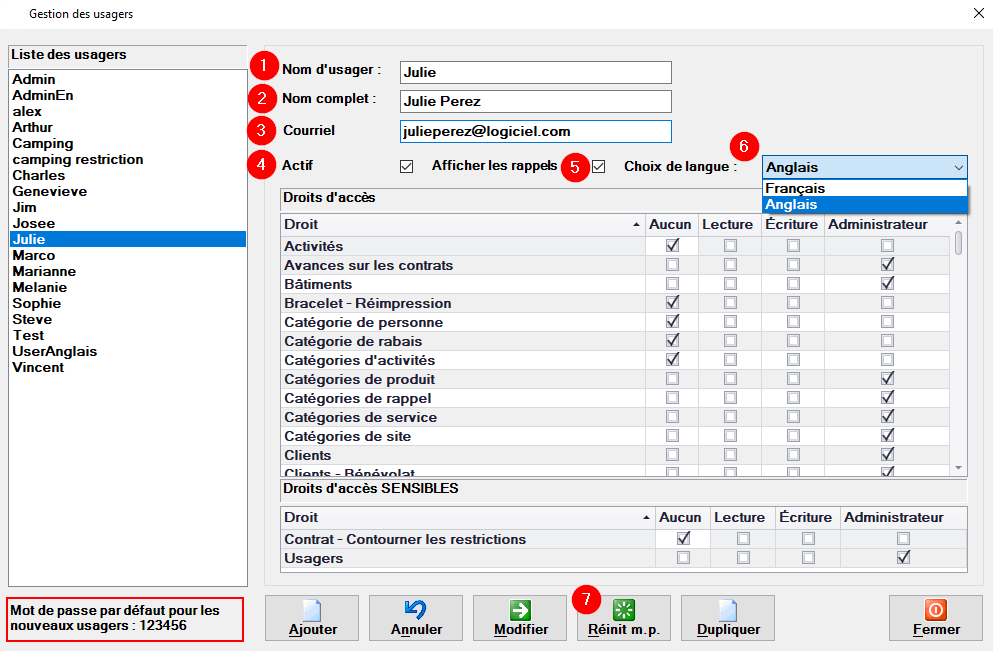Click into the Courriel email field
This screenshot has width=993, height=651.
point(534,131)
